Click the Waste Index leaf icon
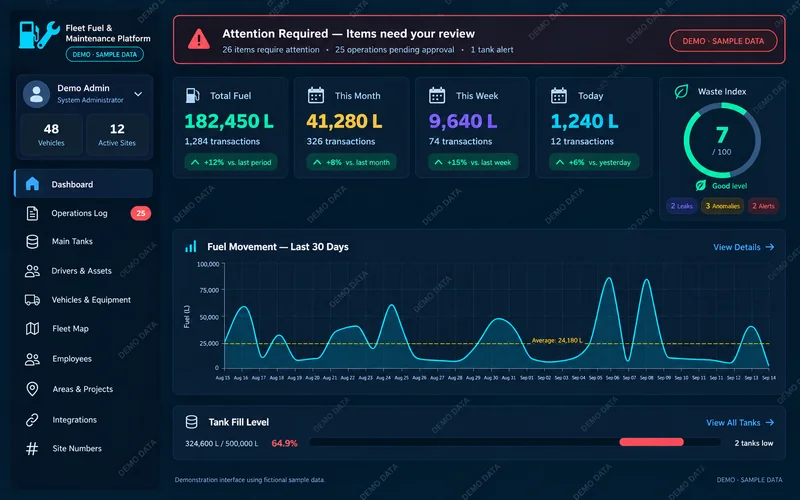This screenshot has height=500, width=800. [x=681, y=91]
